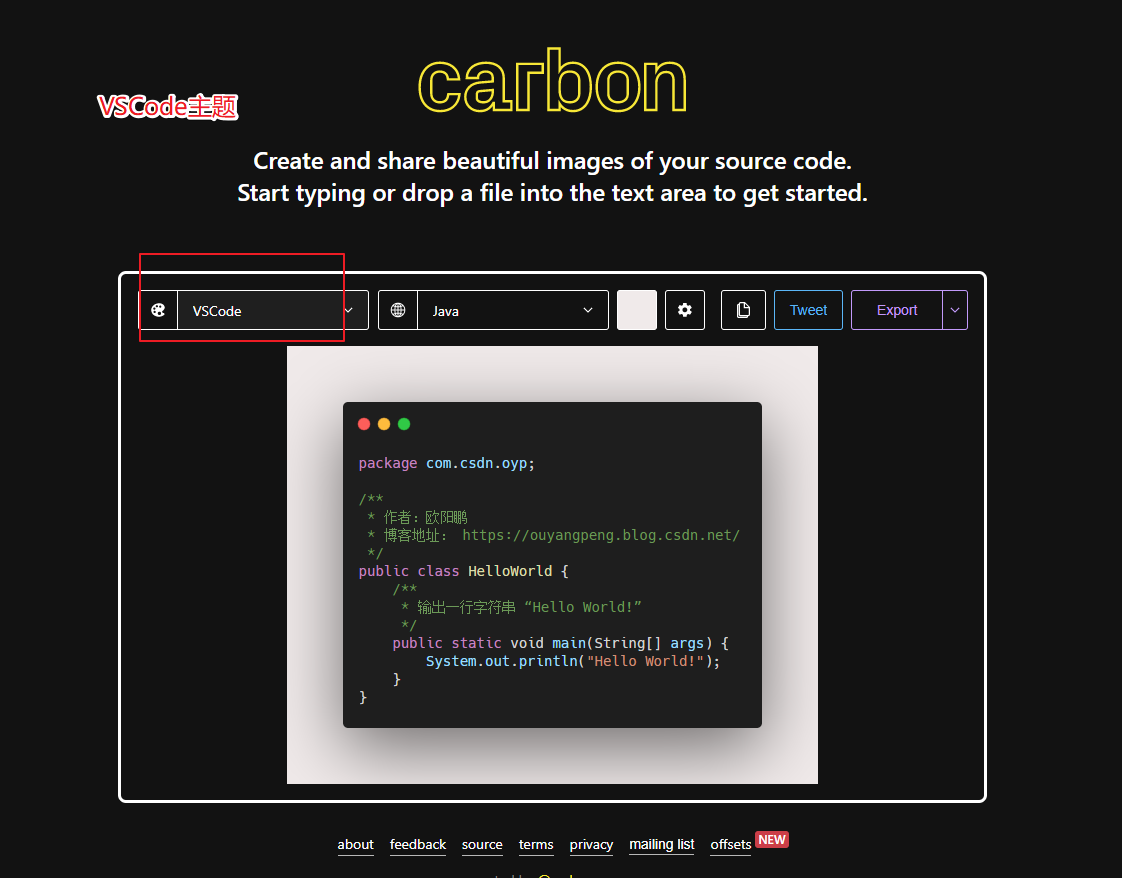Expand theme list using its chevron arrow
This screenshot has height=878, width=1122.
pos(349,310)
